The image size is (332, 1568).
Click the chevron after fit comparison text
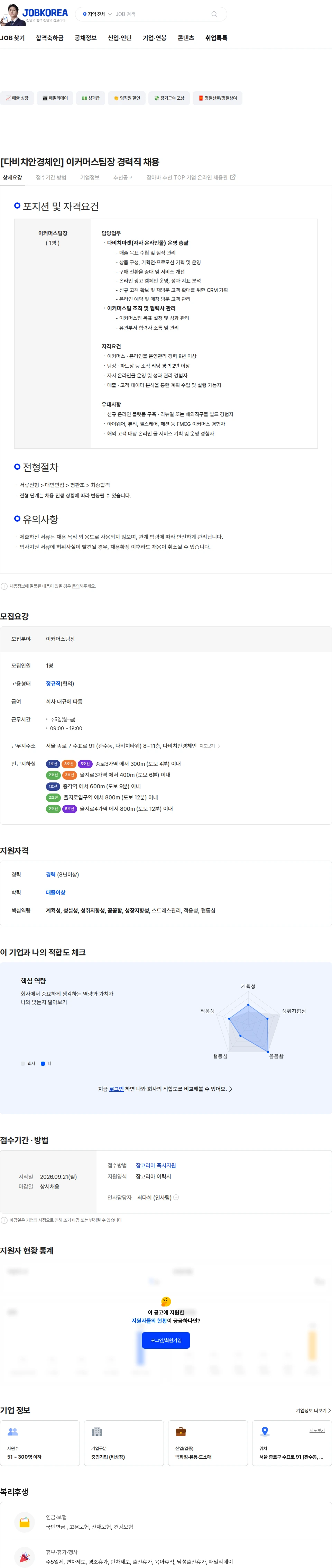coord(230,1089)
